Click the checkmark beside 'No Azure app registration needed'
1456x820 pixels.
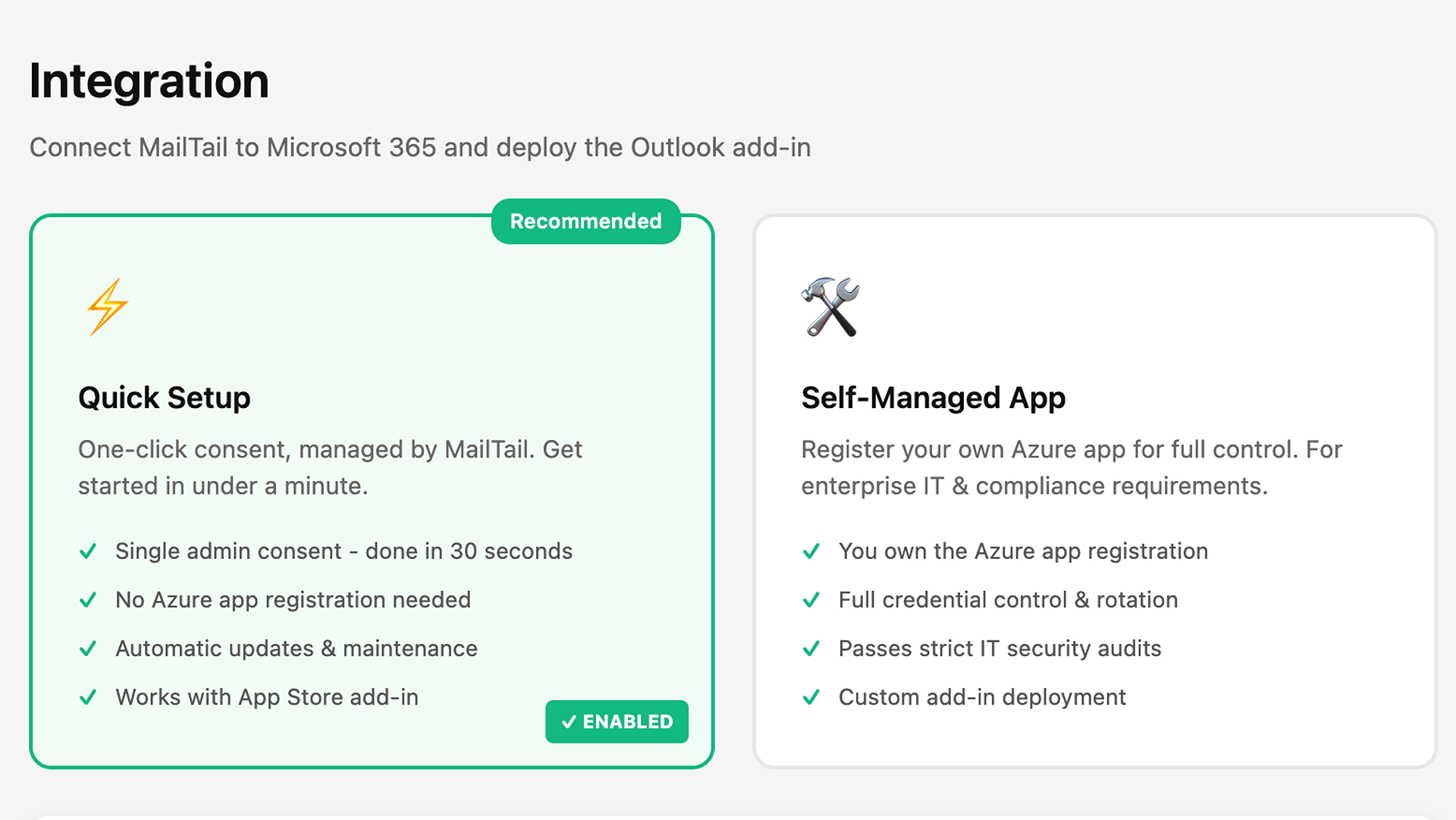tap(89, 600)
